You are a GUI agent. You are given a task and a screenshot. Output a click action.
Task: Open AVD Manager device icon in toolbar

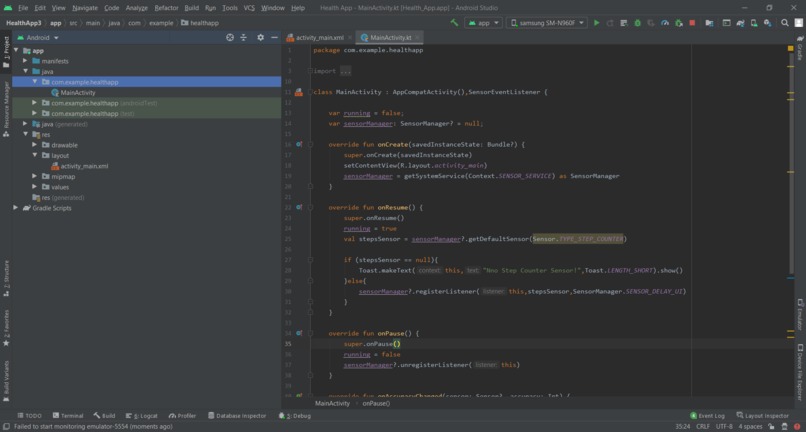click(754, 23)
